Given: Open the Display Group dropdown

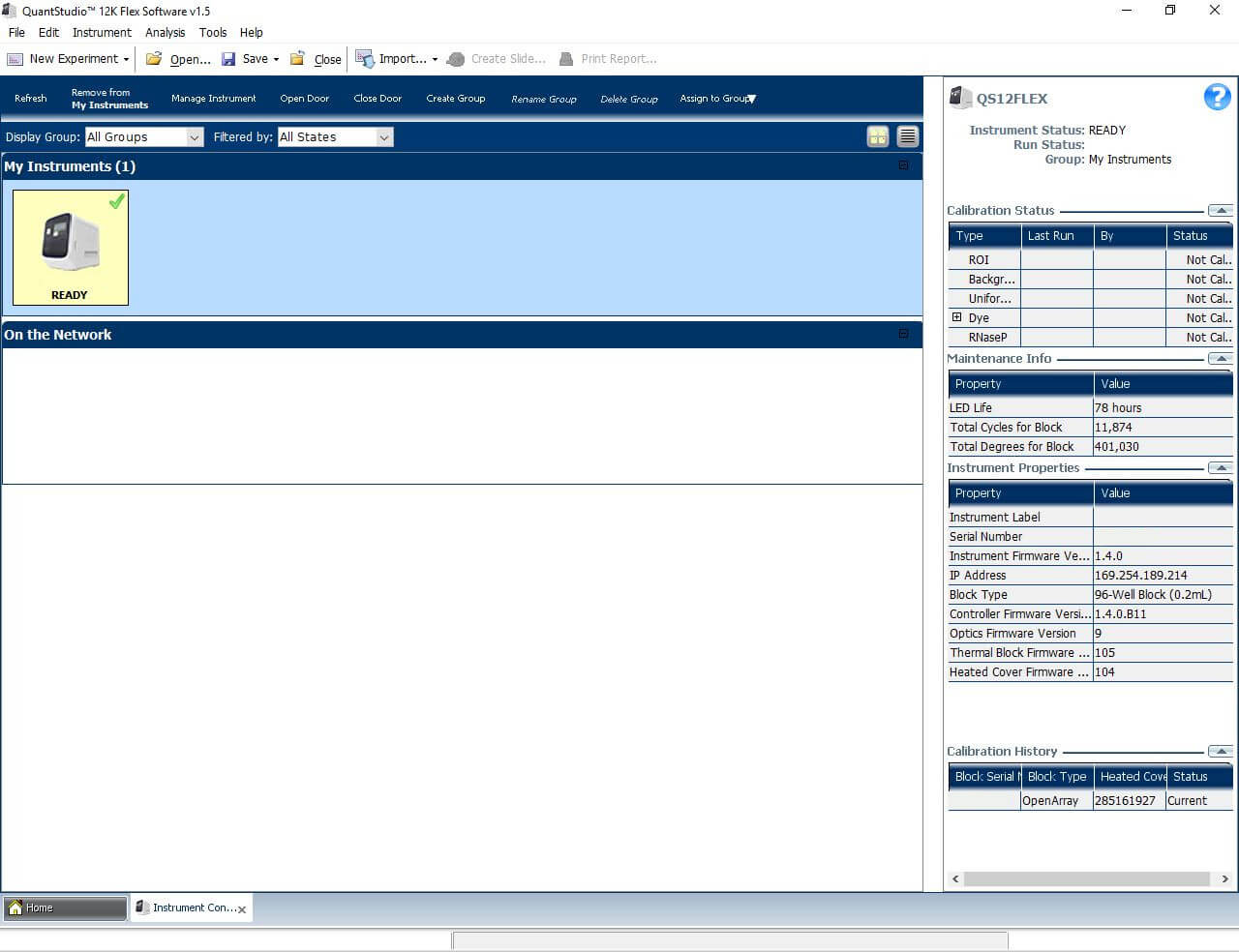Looking at the screenshot, I should click(194, 137).
